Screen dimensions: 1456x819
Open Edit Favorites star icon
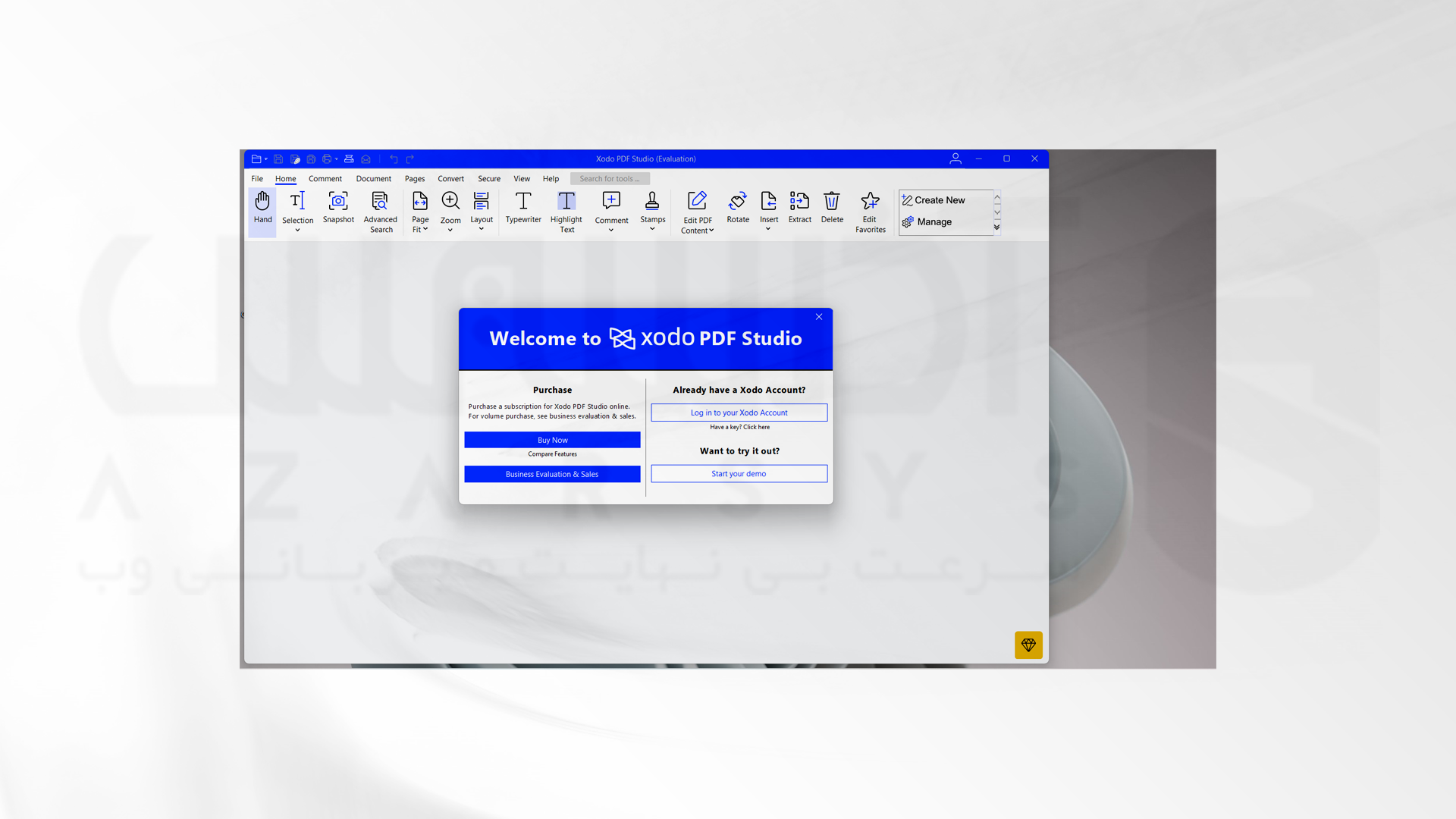pyautogui.click(x=870, y=200)
